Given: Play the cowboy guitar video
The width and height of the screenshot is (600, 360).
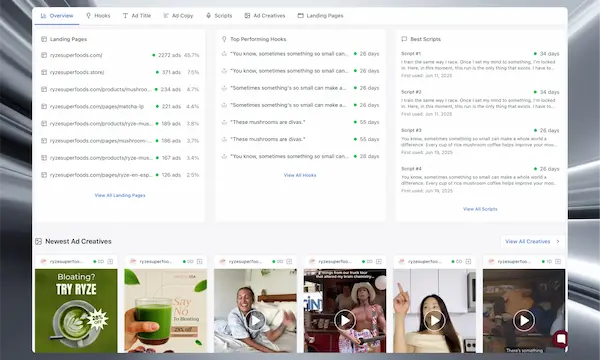Looking at the screenshot, I should point(345,320).
